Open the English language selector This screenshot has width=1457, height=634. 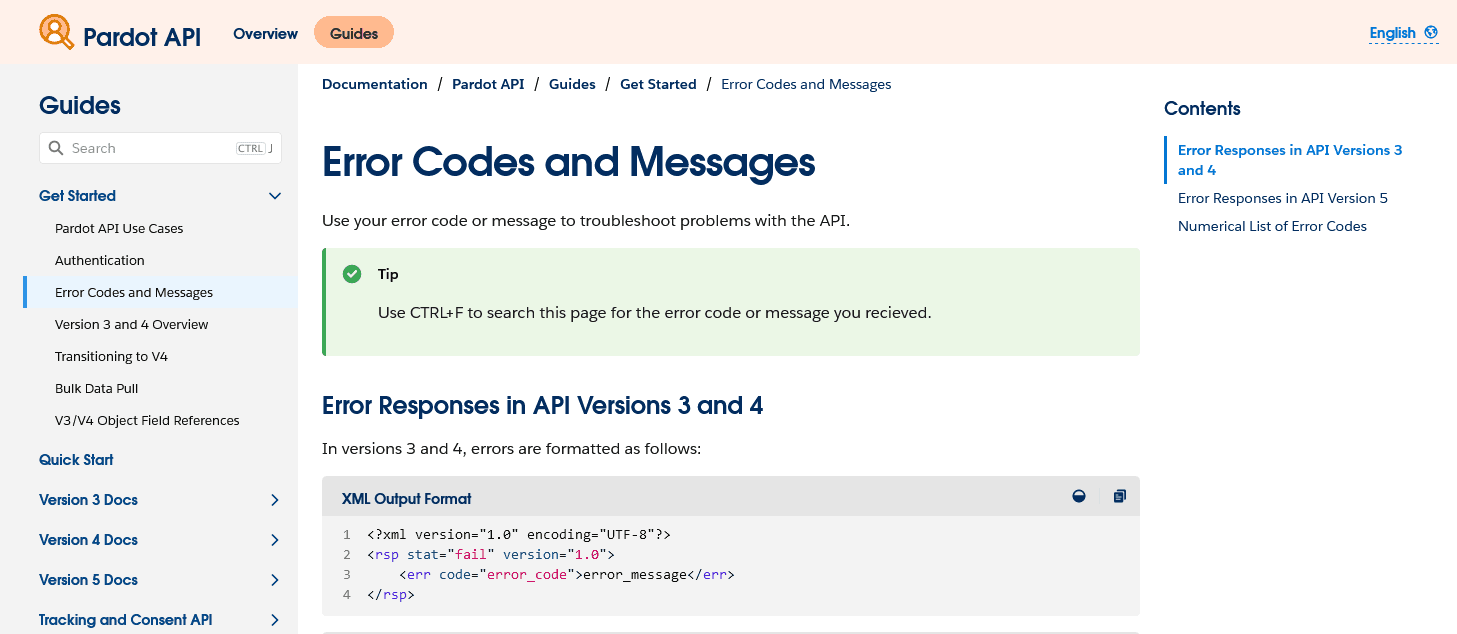[x=1392, y=33]
